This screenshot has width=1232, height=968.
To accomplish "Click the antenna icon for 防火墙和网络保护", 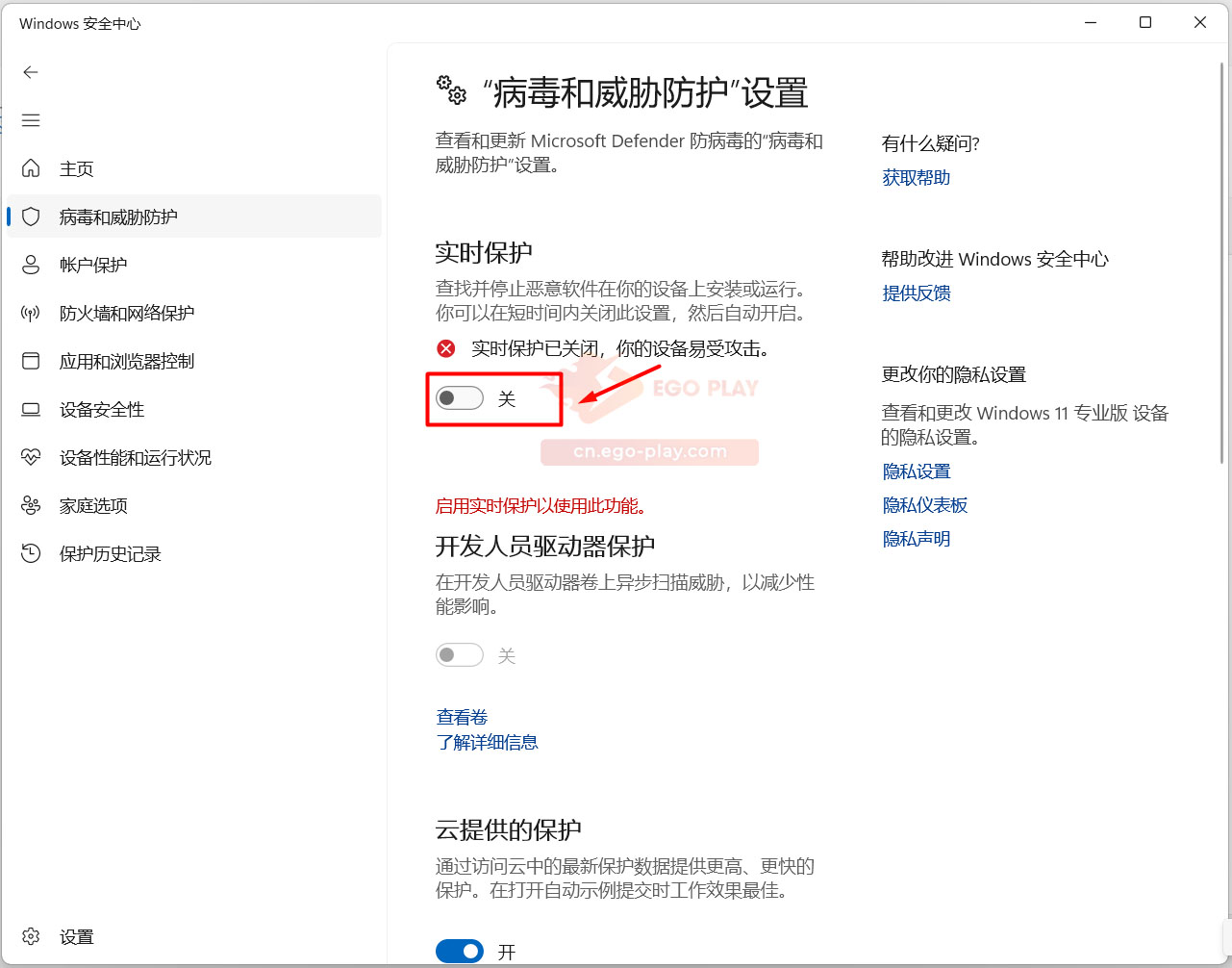I will [31, 313].
